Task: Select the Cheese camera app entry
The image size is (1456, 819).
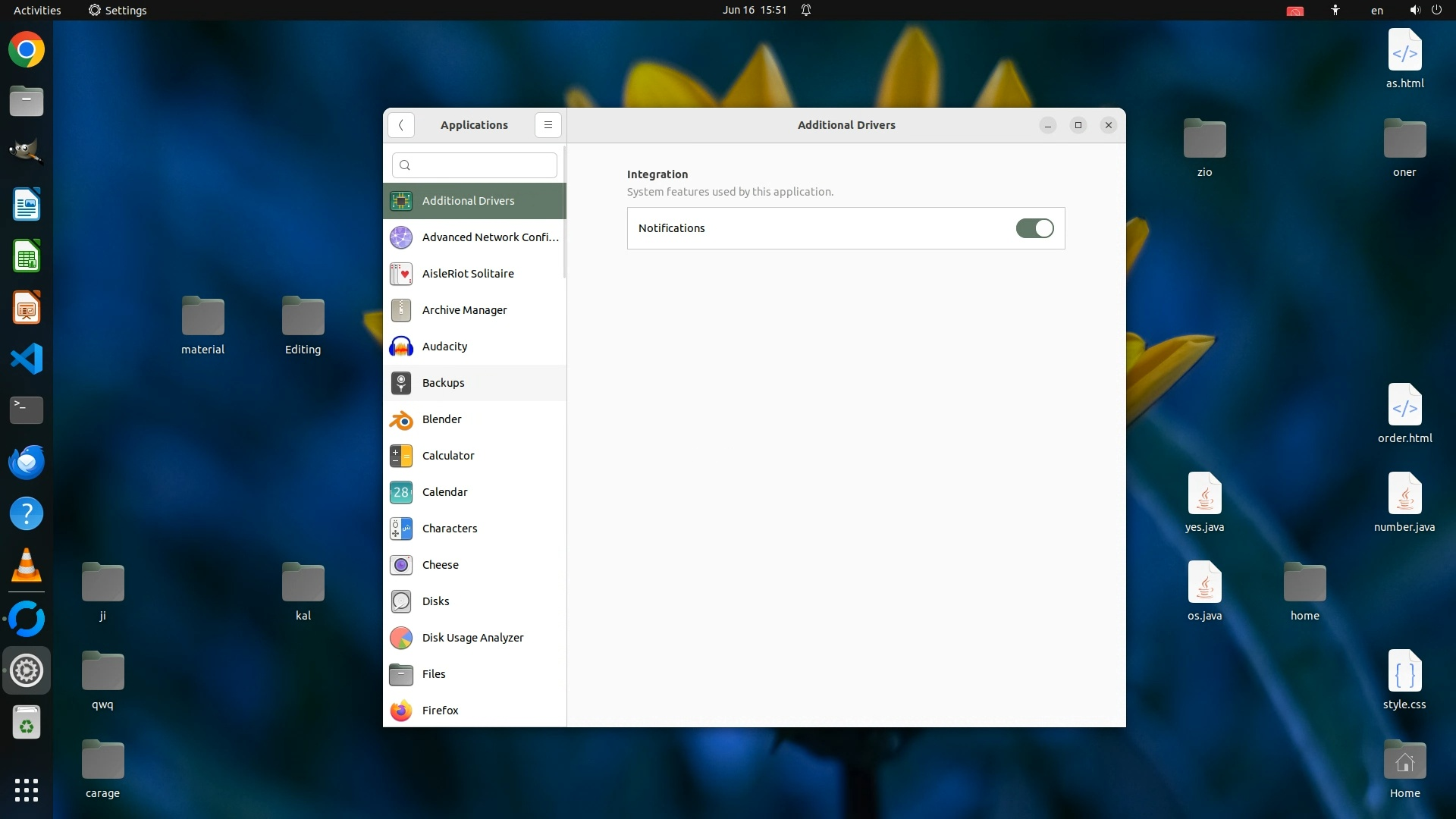Action: click(440, 565)
